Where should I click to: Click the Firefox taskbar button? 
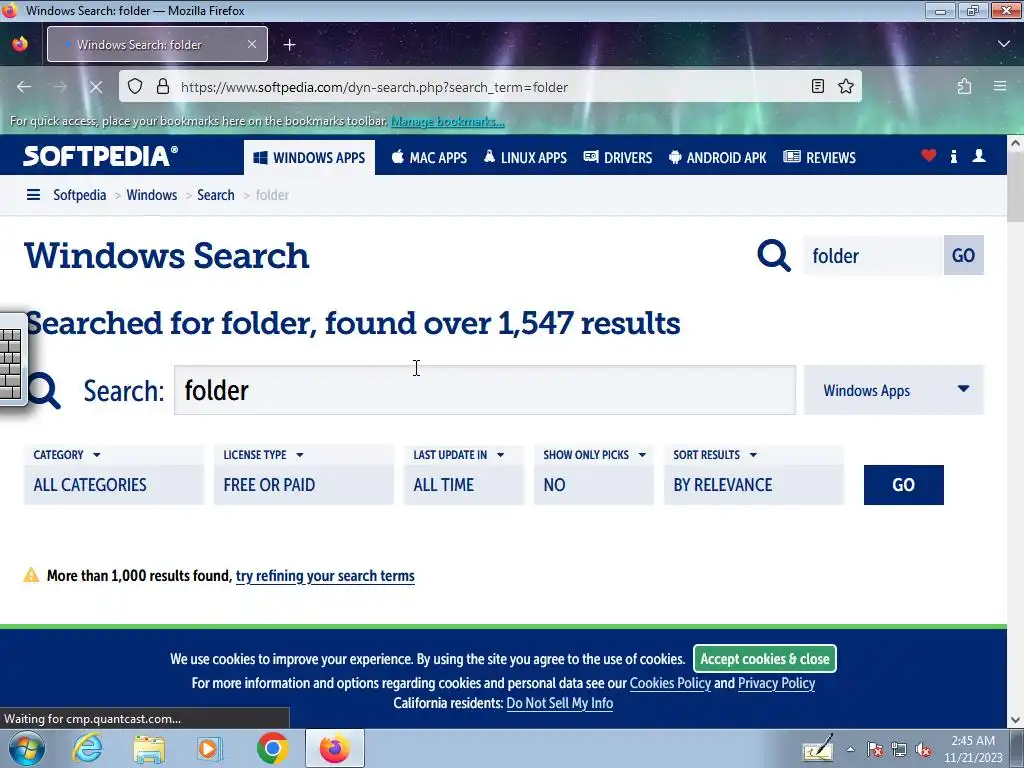tap(334, 748)
